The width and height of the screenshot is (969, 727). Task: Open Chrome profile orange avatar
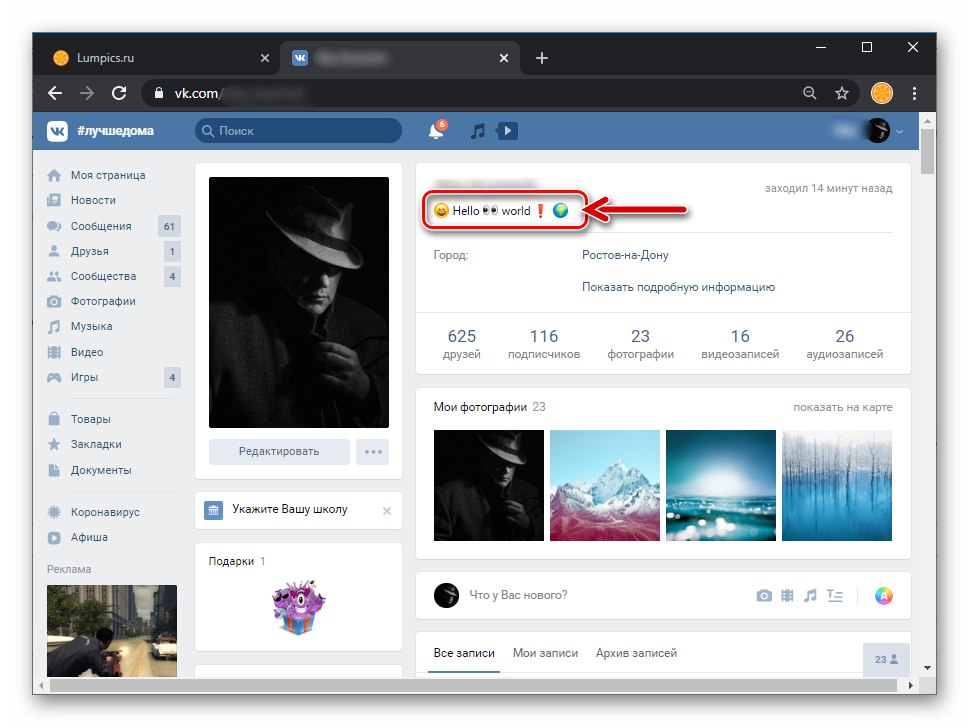click(882, 93)
